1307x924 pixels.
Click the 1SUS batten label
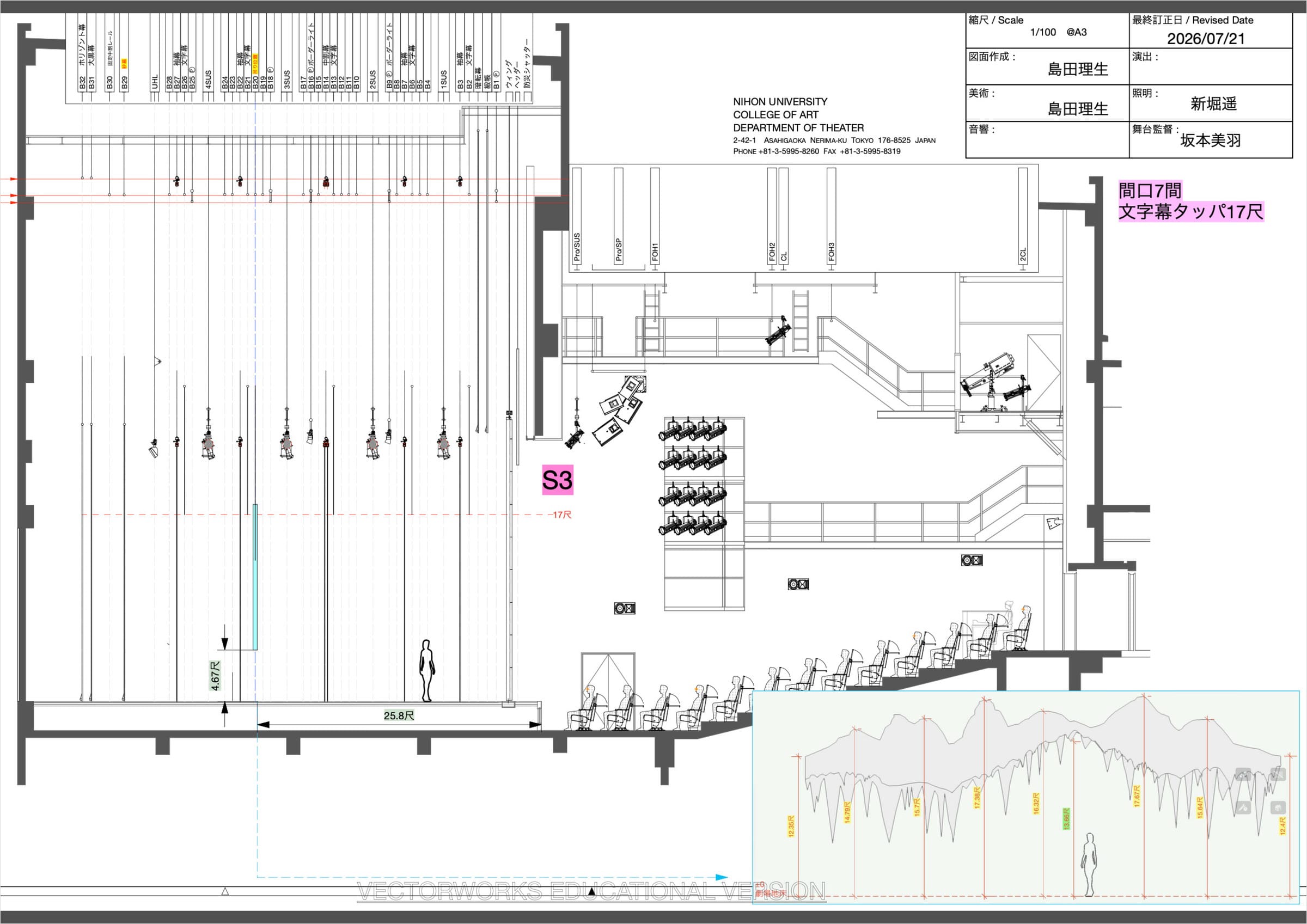click(x=443, y=79)
